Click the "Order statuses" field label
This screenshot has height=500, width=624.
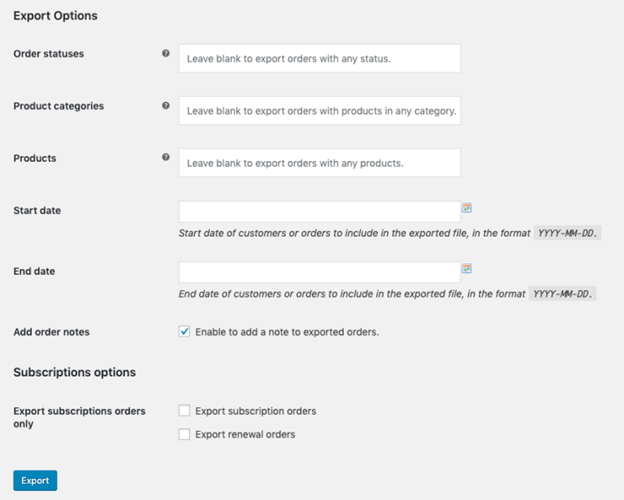49,54
